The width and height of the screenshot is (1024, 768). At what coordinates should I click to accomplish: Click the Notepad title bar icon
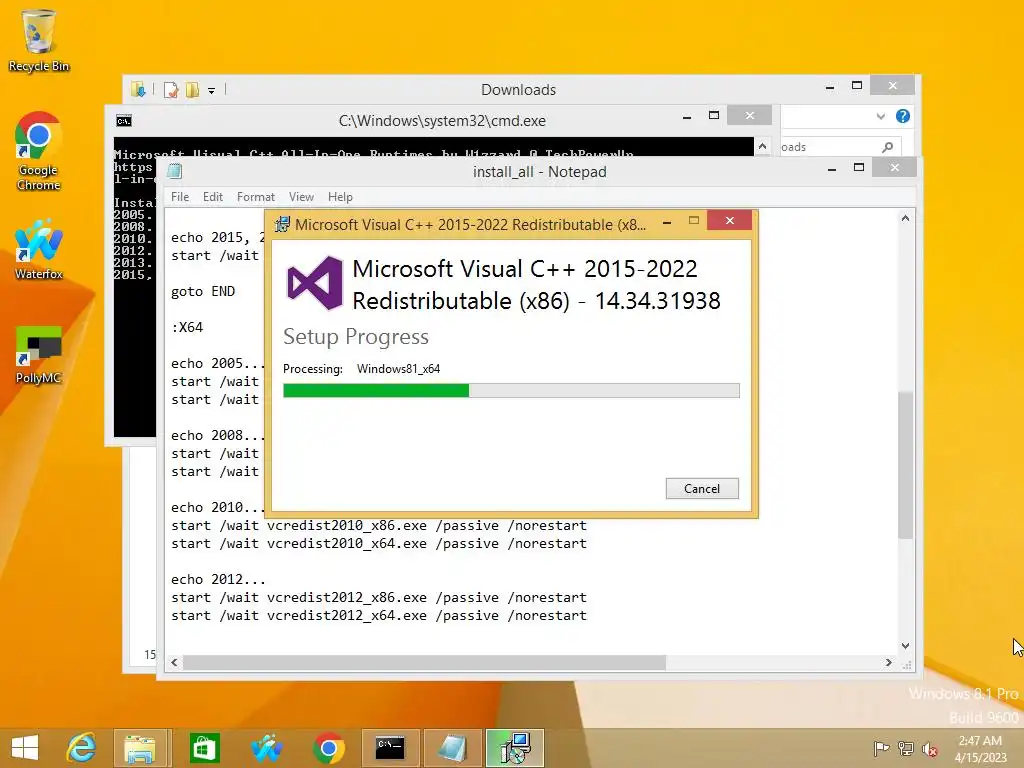click(174, 172)
